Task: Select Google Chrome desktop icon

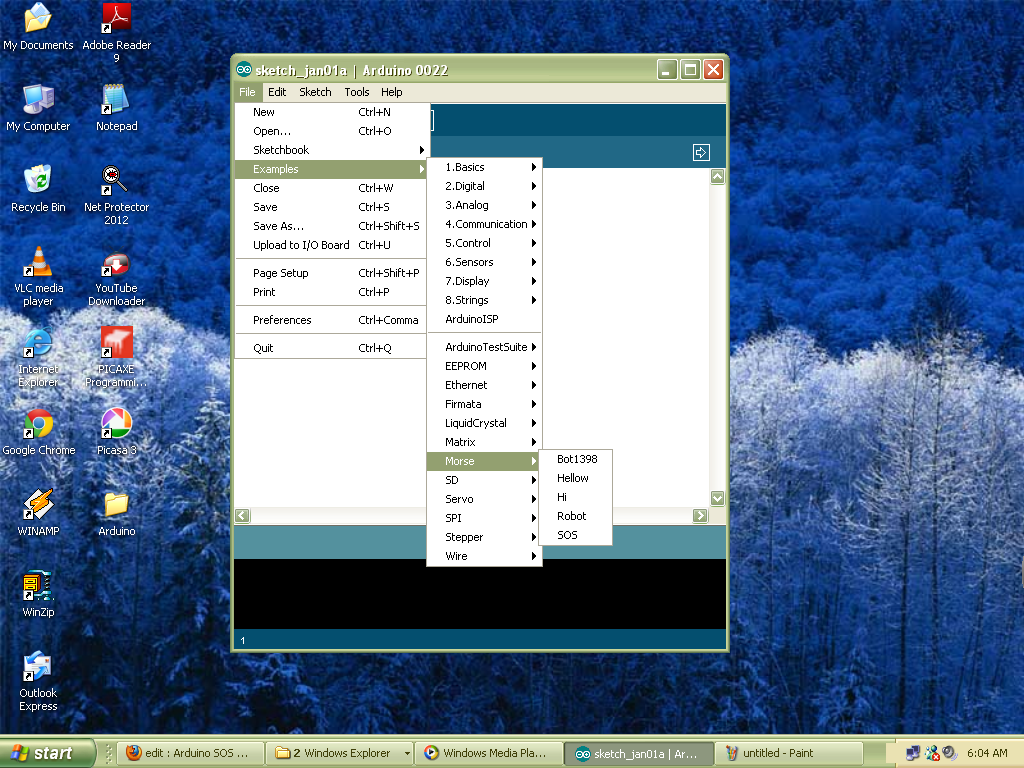Action: click(38, 432)
